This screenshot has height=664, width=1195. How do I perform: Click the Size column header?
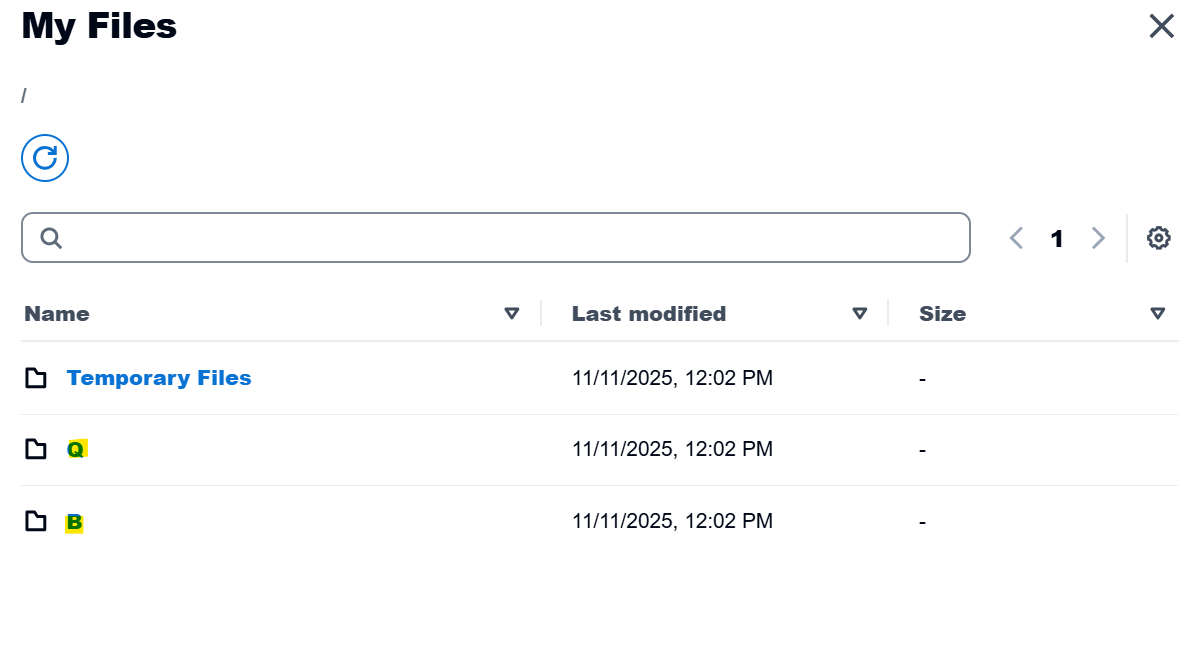pyautogui.click(x=942, y=314)
